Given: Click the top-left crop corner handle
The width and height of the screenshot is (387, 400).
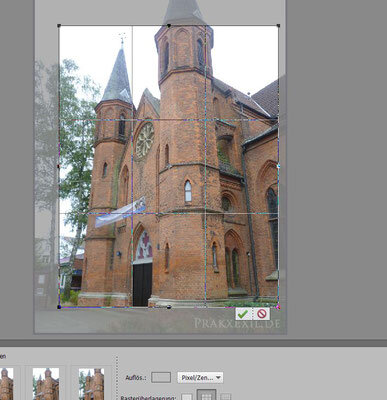Looking at the screenshot, I should point(59,26).
